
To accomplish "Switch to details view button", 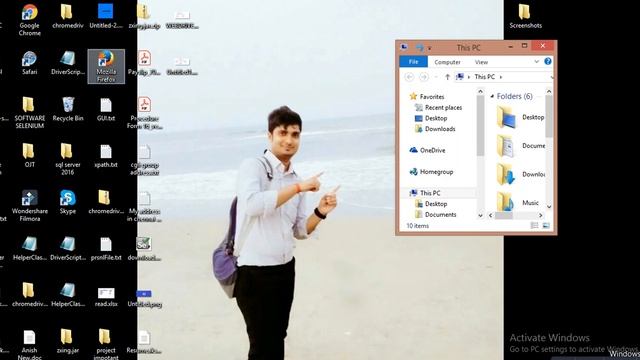I will (534, 225).
